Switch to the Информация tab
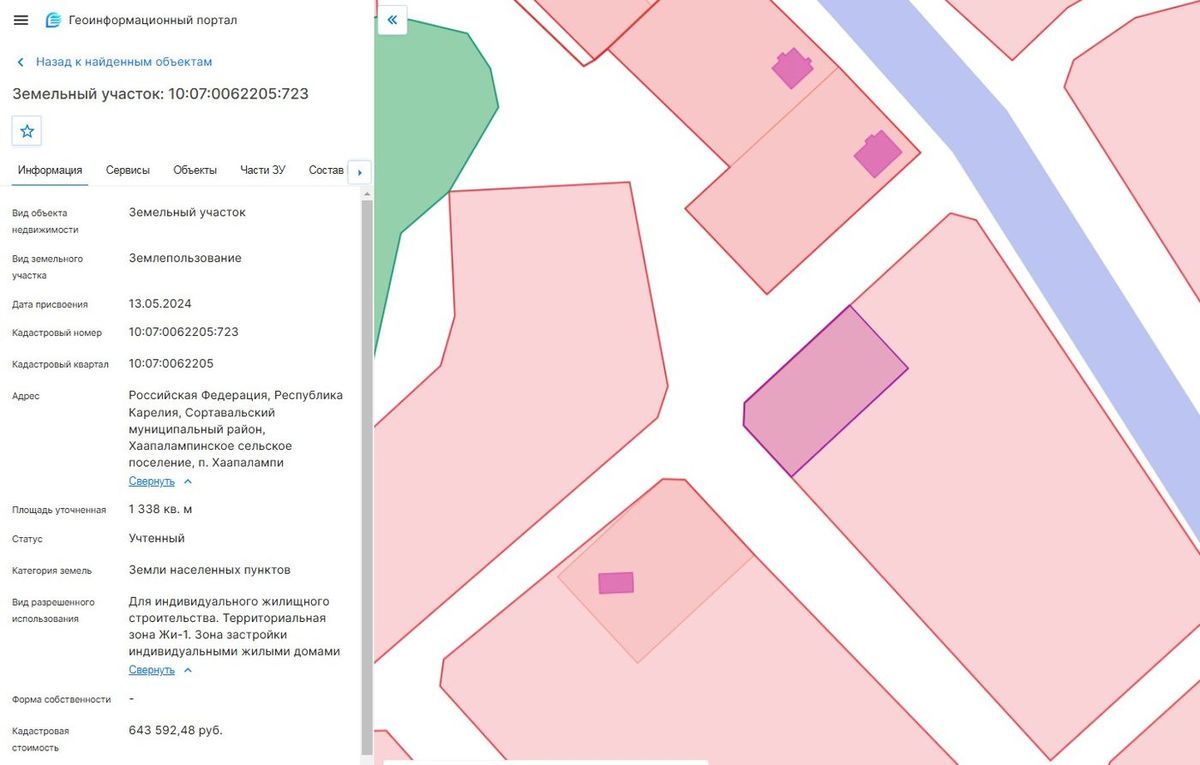The width and height of the screenshot is (1200, 765). [x=50, y=170]
